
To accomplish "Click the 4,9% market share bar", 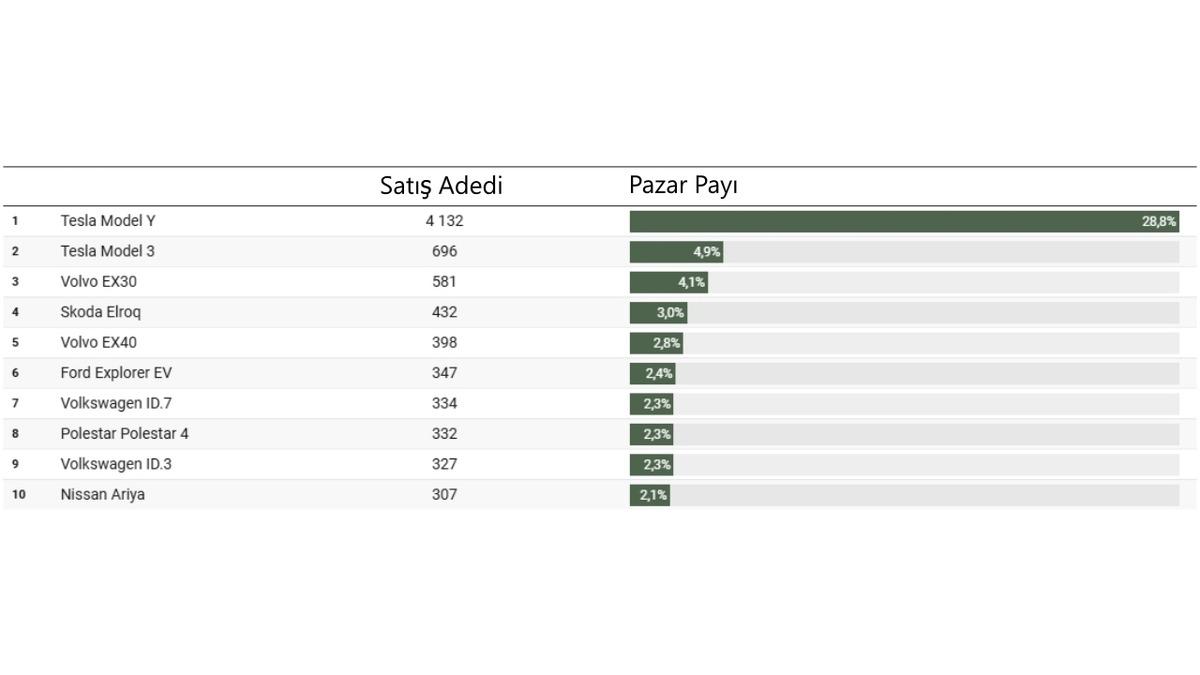I will [x=676, y=252].
